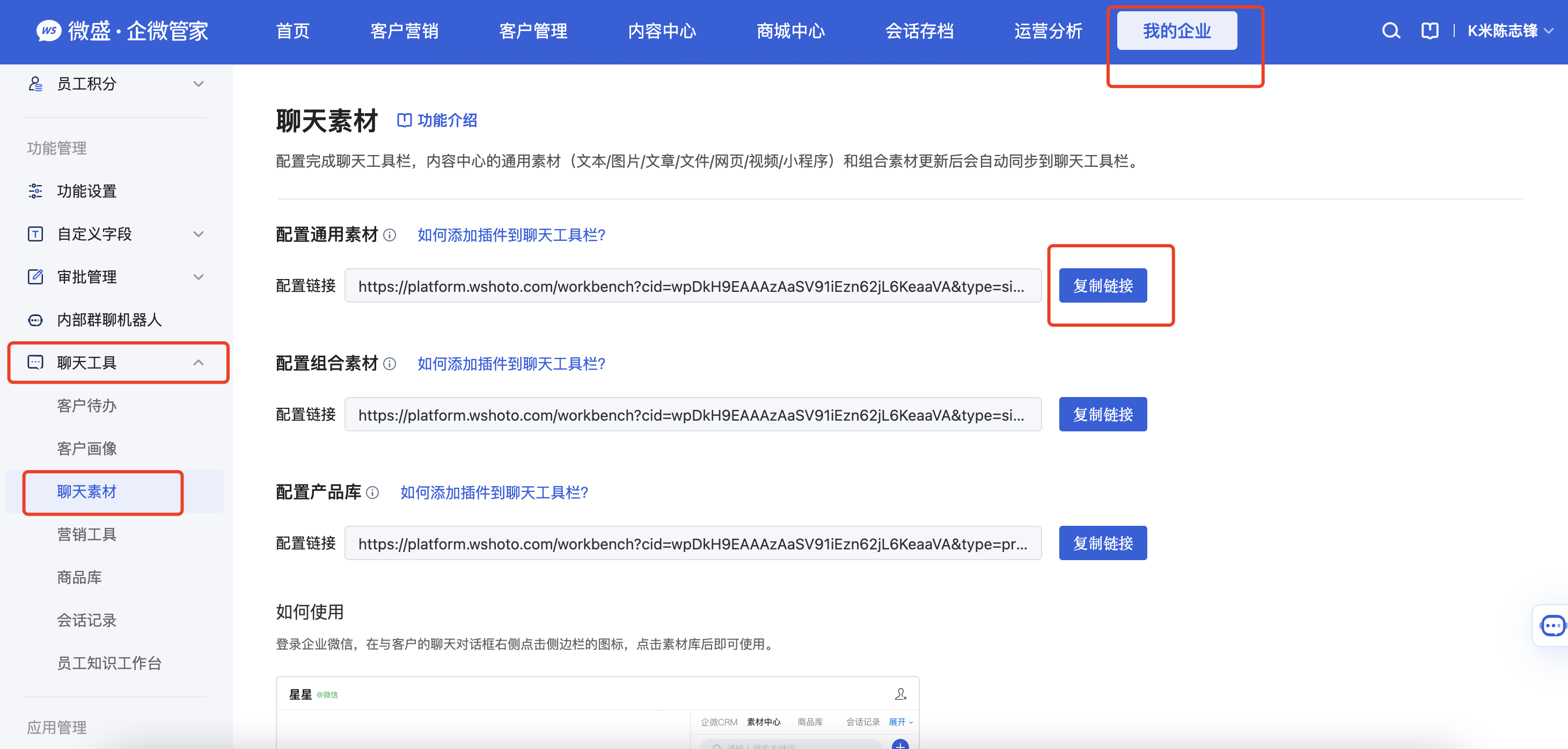Expand the 自定义字段 sidebar chevron
The height and width of the screenshot is (749, 1568).
click(x=199, y=234)
